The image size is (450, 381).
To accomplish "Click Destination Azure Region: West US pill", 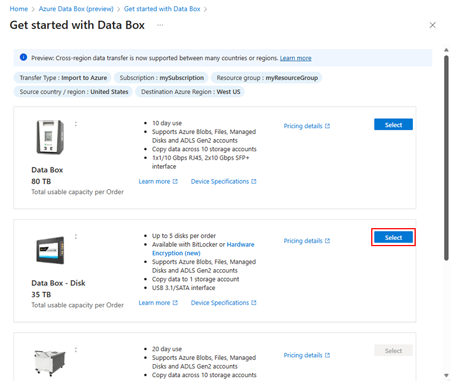I will click(x=190, y=92).
